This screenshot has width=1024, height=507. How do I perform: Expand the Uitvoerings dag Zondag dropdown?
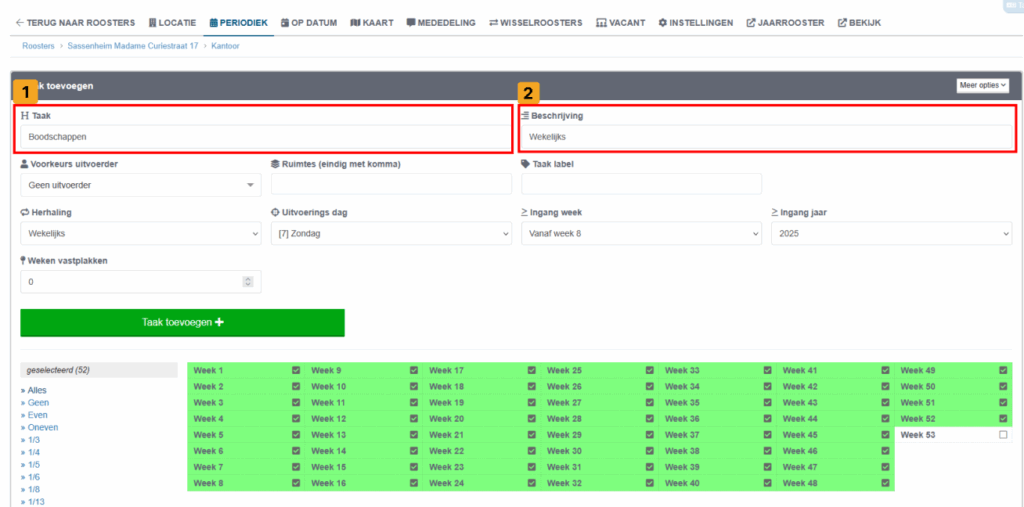pos(390,233)
